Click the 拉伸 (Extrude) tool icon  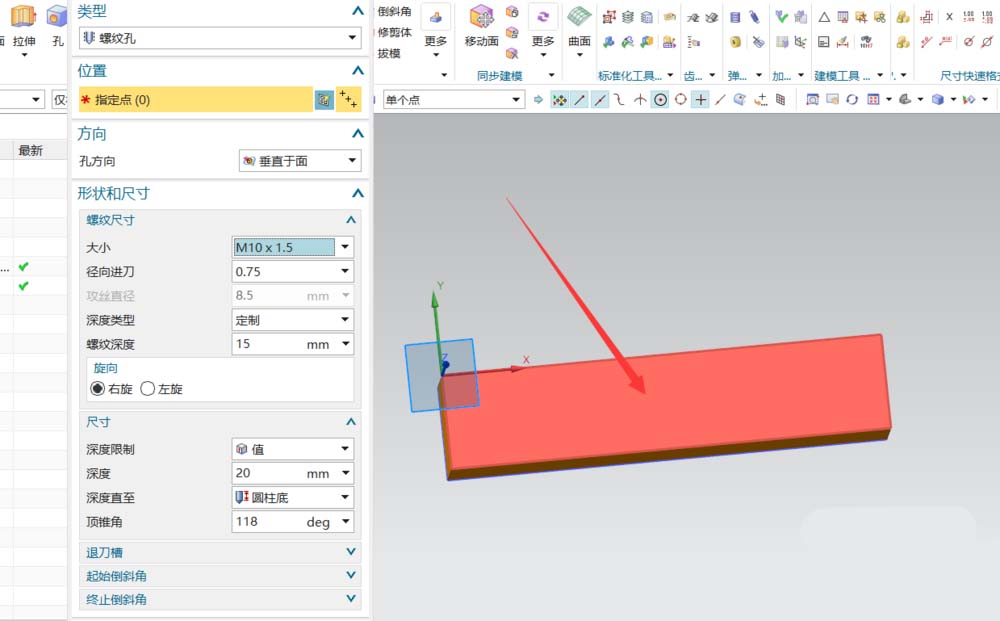(x=23, y=16)
